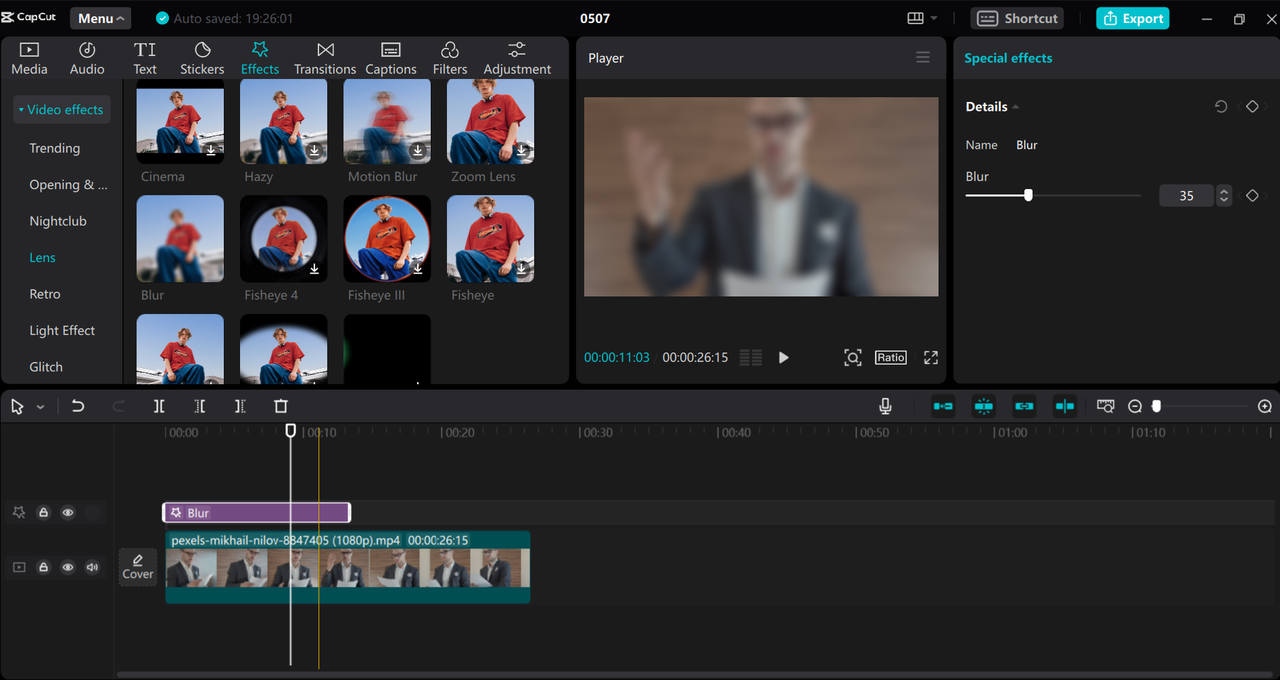Collapse the Video effects category
This screenshot has width=1280, height=680.
click(x=60, y=110)
